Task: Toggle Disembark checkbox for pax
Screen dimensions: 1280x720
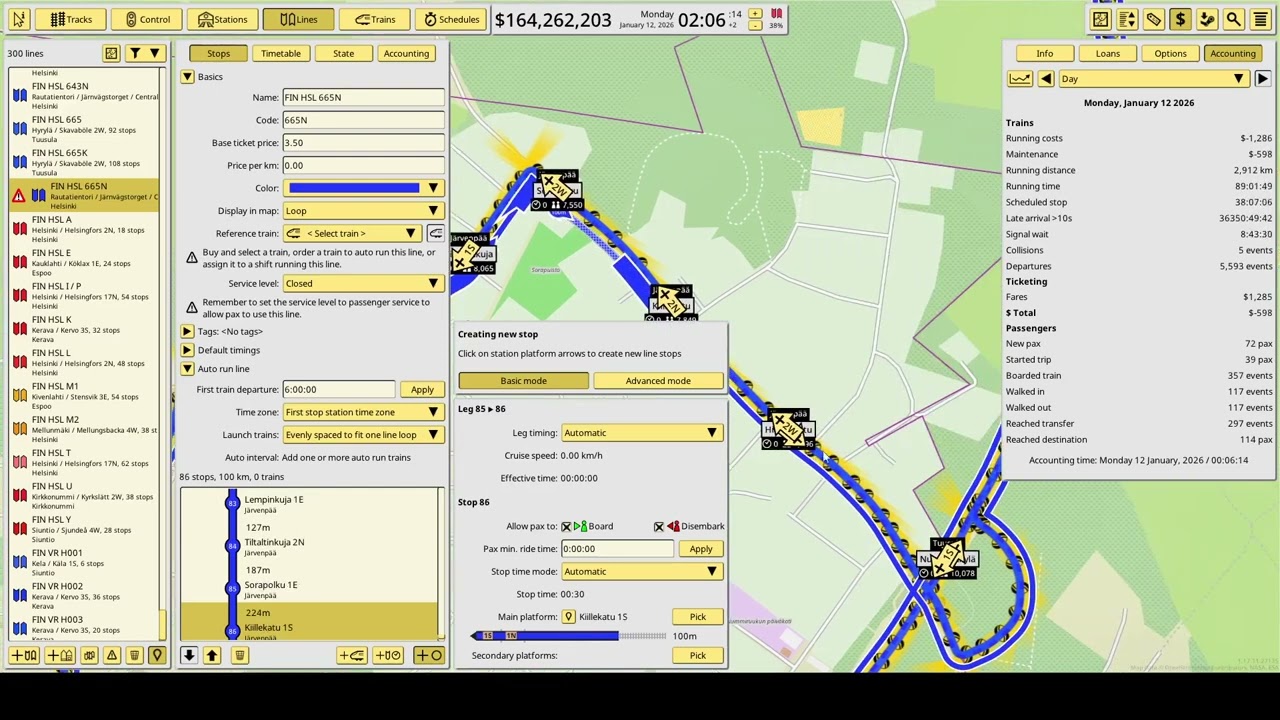Action: tap(659, 527)
